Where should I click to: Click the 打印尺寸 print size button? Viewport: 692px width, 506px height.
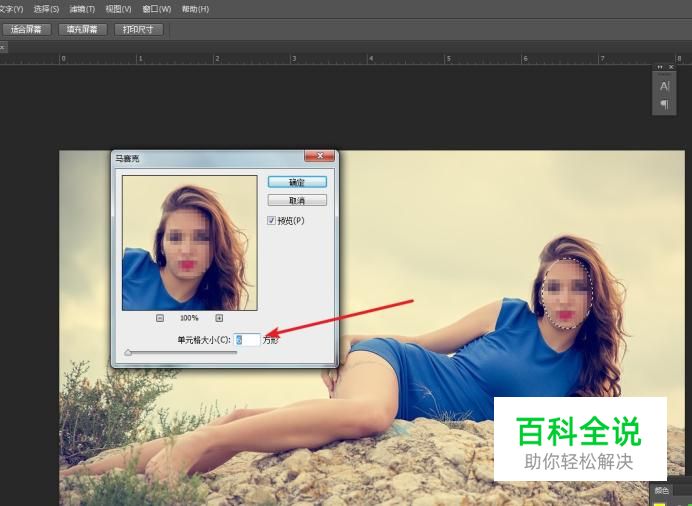[138, 29]
